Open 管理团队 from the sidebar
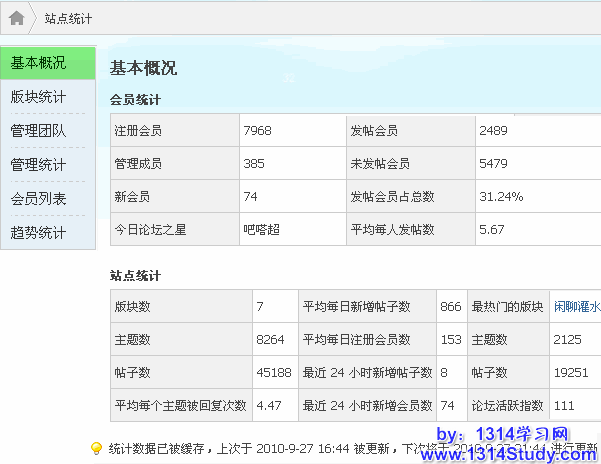 coord(39,131)
